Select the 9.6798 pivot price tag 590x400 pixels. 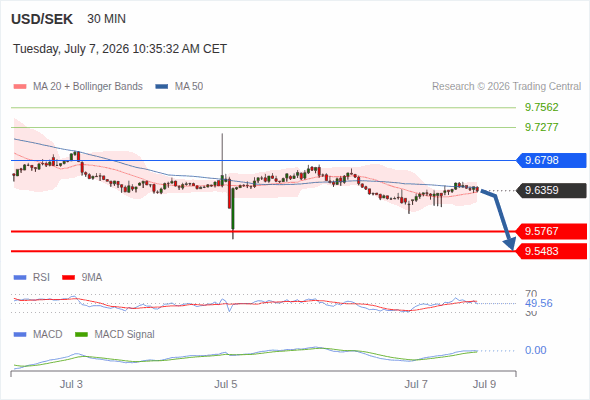pos(550,160)
